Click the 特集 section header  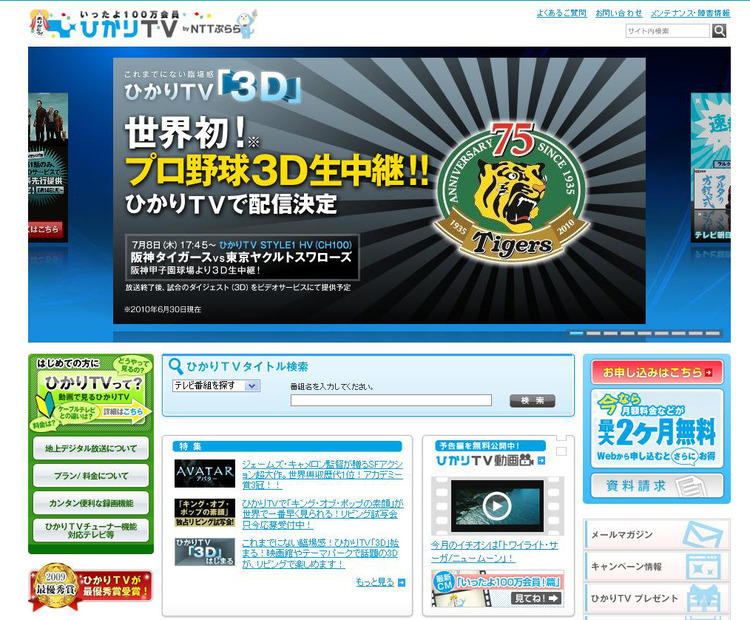coord(287,446)
